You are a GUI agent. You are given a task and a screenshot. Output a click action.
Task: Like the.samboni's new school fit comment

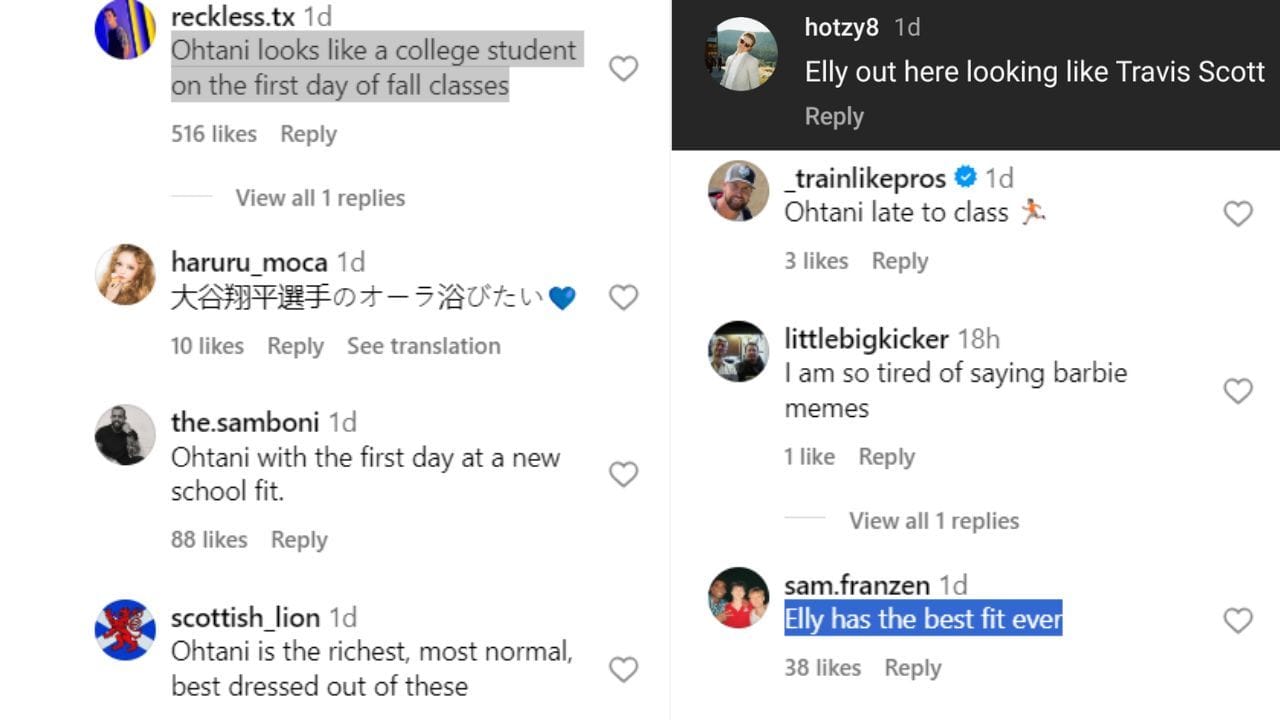pos(623,474)
